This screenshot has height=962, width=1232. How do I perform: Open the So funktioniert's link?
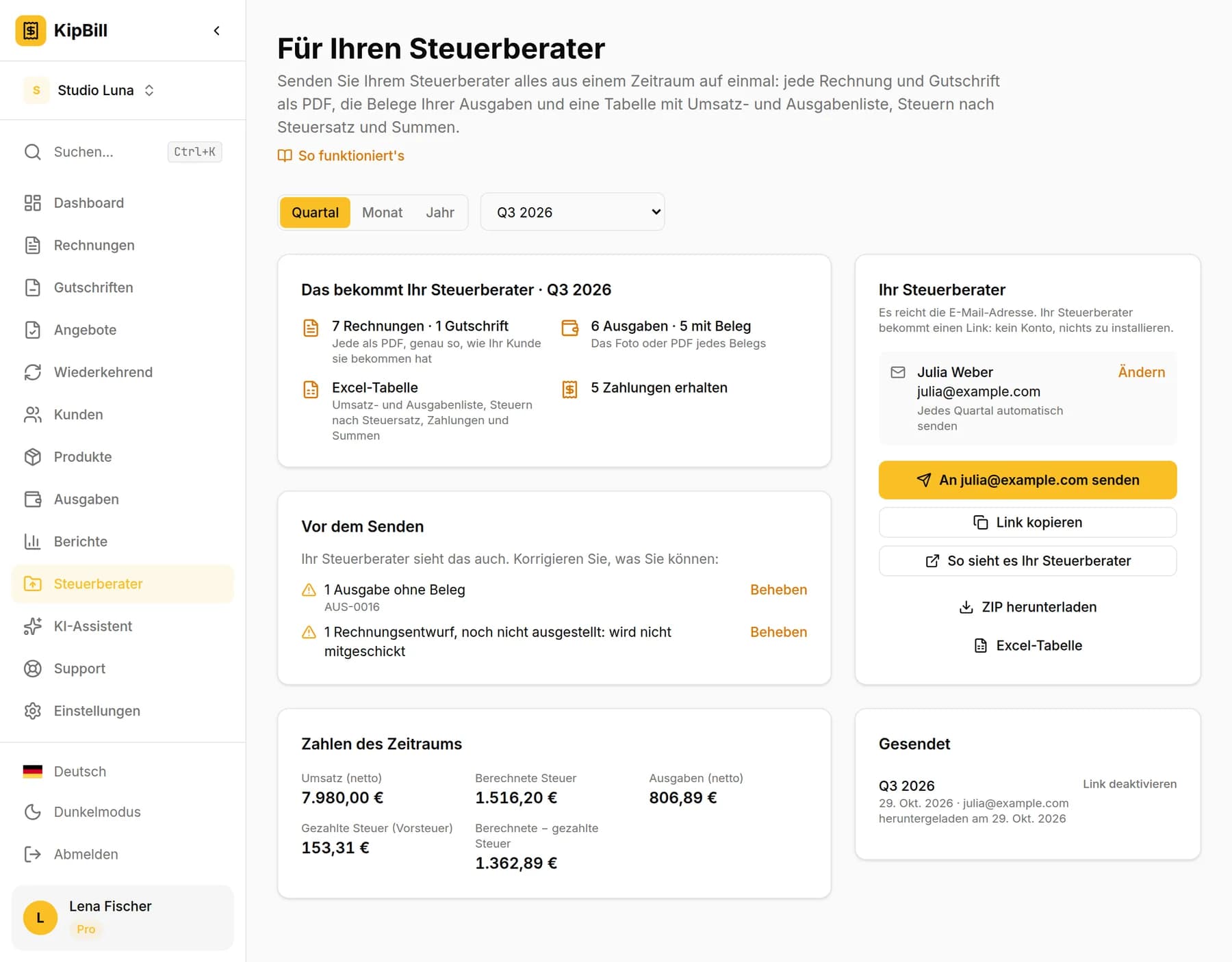[341, 156]
